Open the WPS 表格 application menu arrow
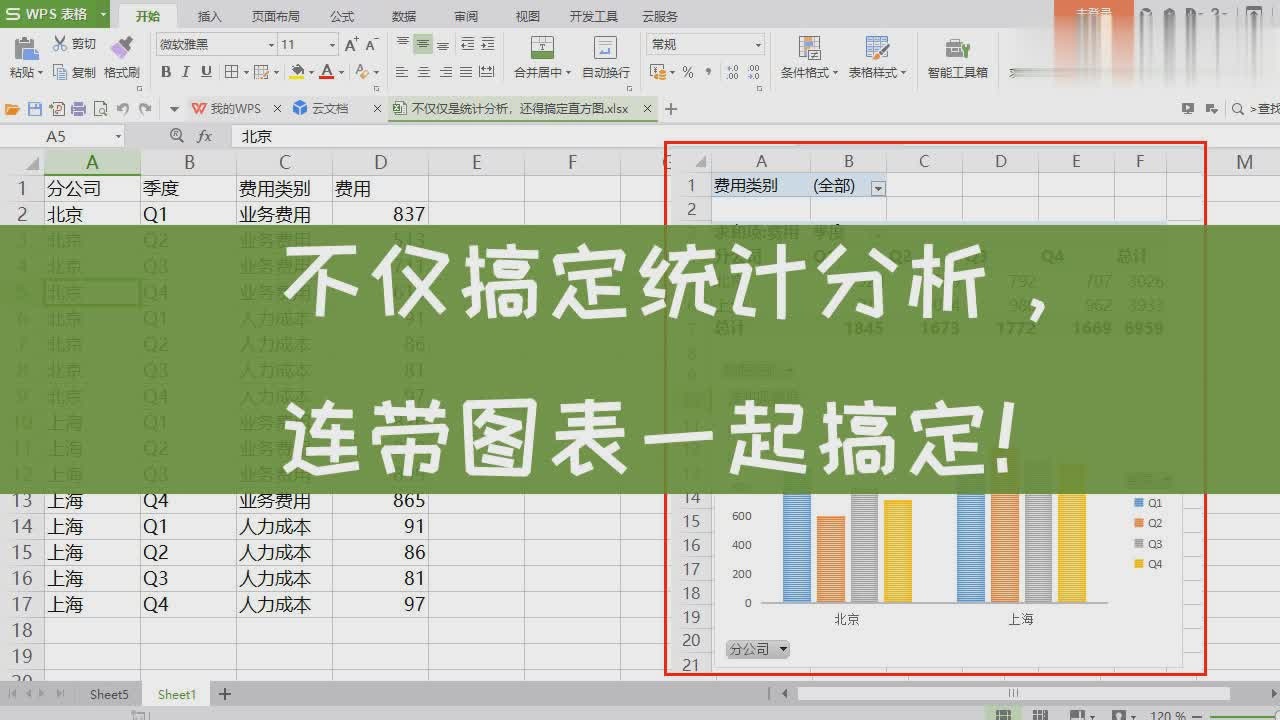The image size is (1280, 720). [x=103, y=15]
